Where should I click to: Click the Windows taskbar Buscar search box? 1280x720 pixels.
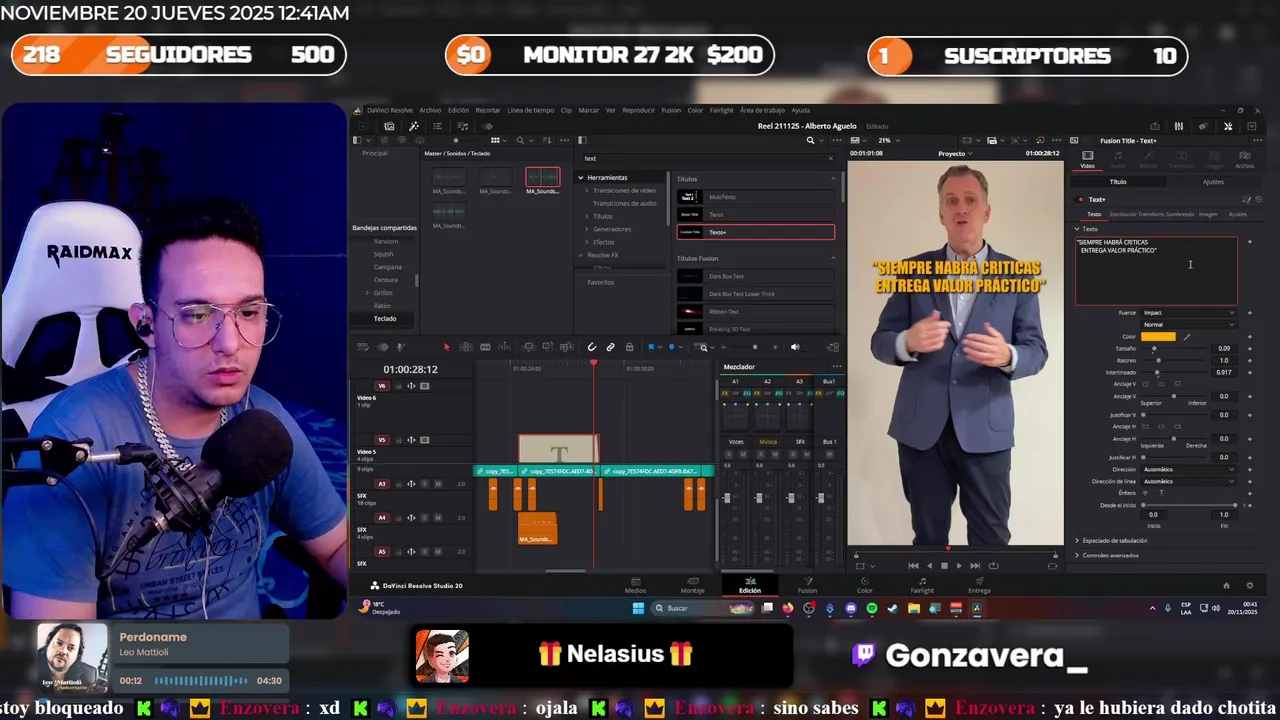[x=701, y=608]
